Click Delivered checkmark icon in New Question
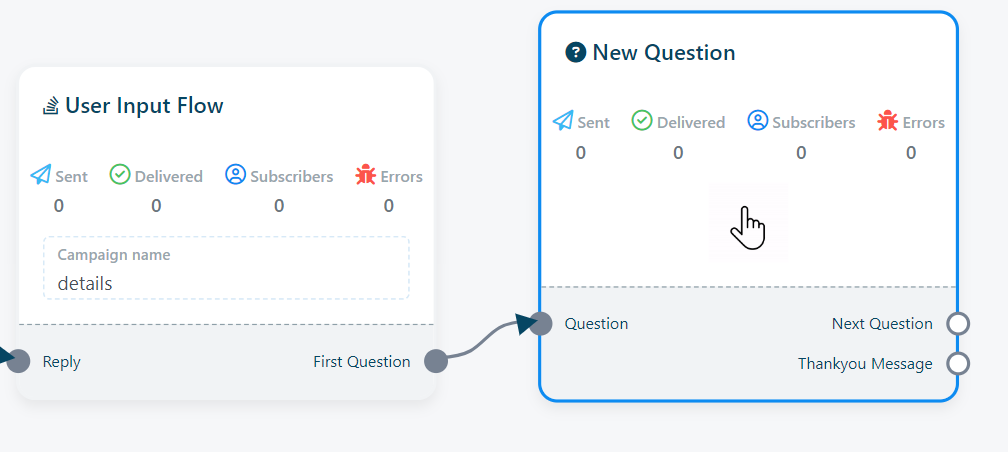The image size is (1008, 452). tap(642, 121)
